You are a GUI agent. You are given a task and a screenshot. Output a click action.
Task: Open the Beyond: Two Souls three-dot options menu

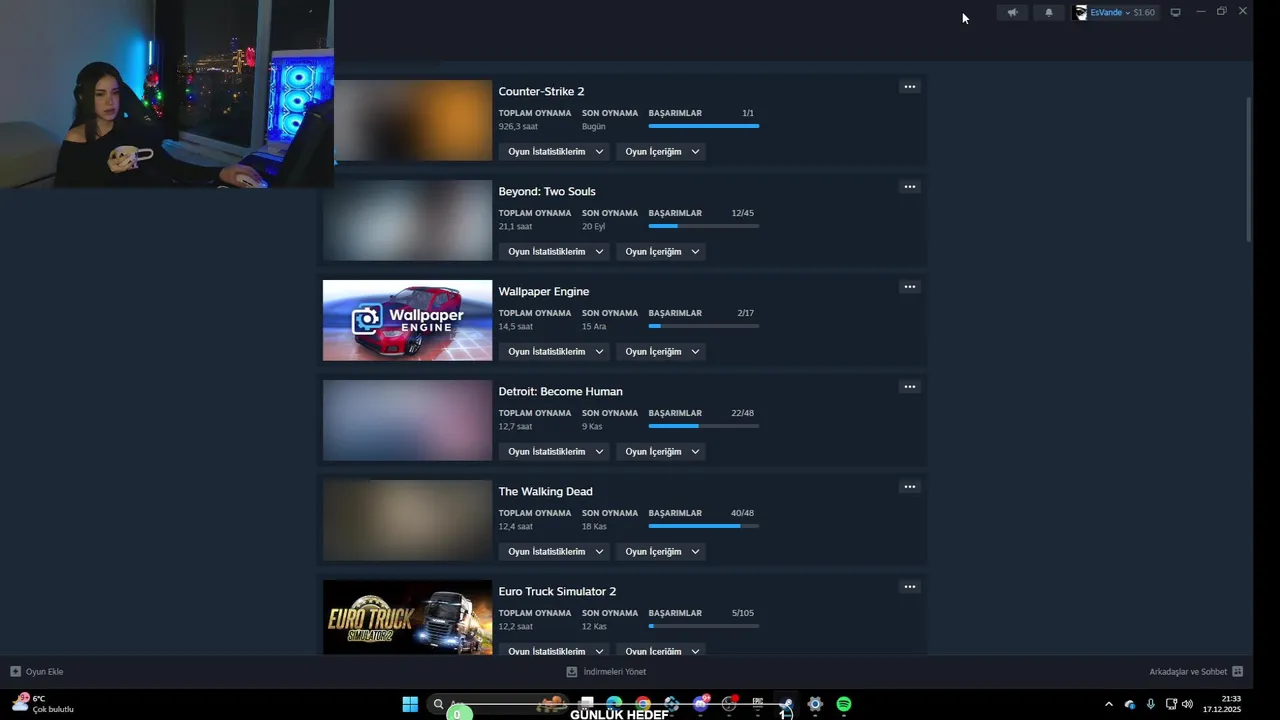coord(909,187)
